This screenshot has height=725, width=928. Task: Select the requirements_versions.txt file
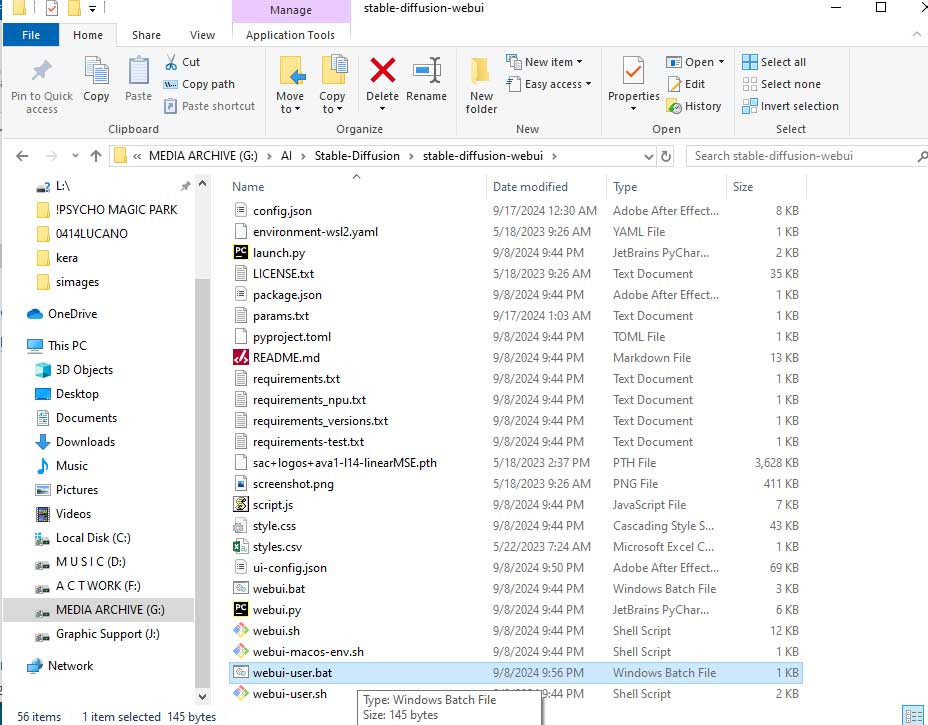(x=515, y=421)
